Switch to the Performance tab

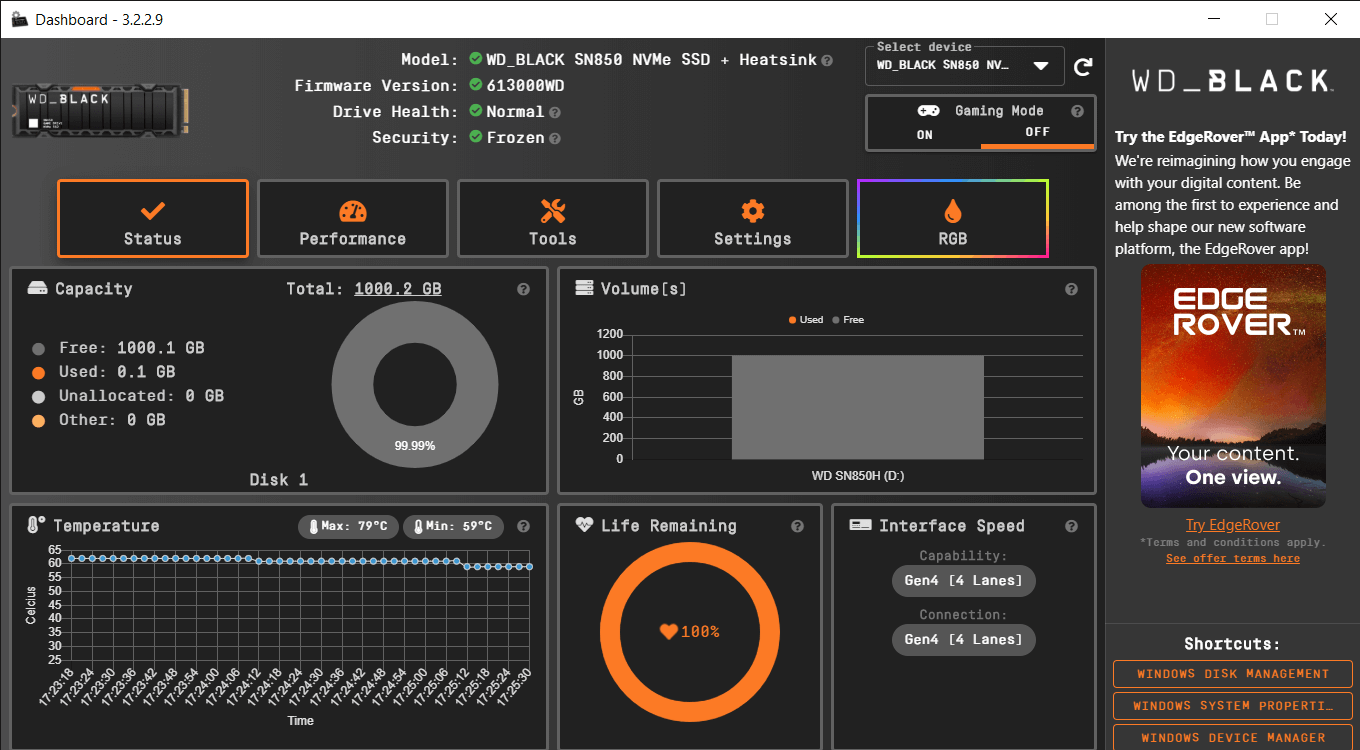[353, 219]
